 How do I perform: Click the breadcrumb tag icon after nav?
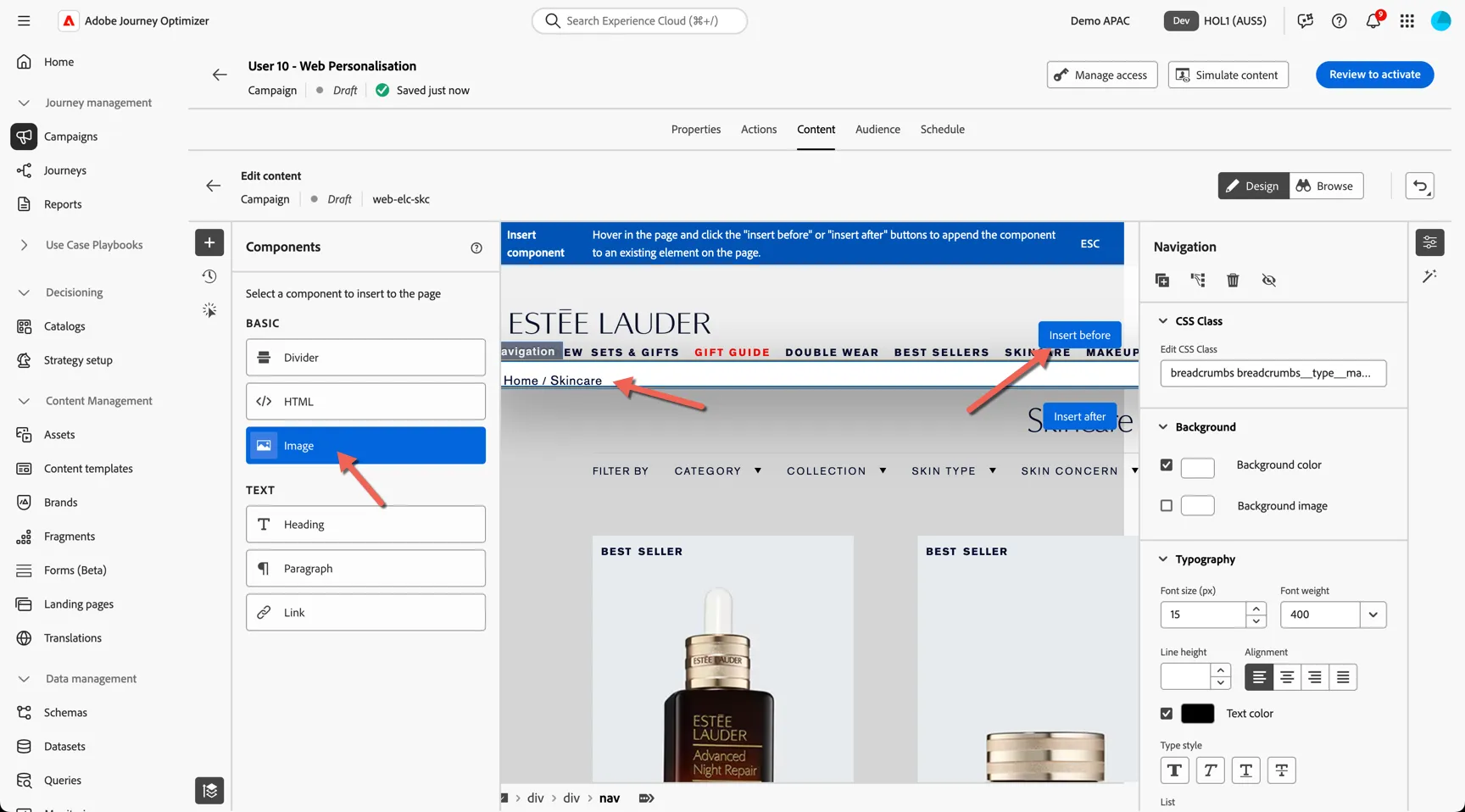tap(646, 798)
